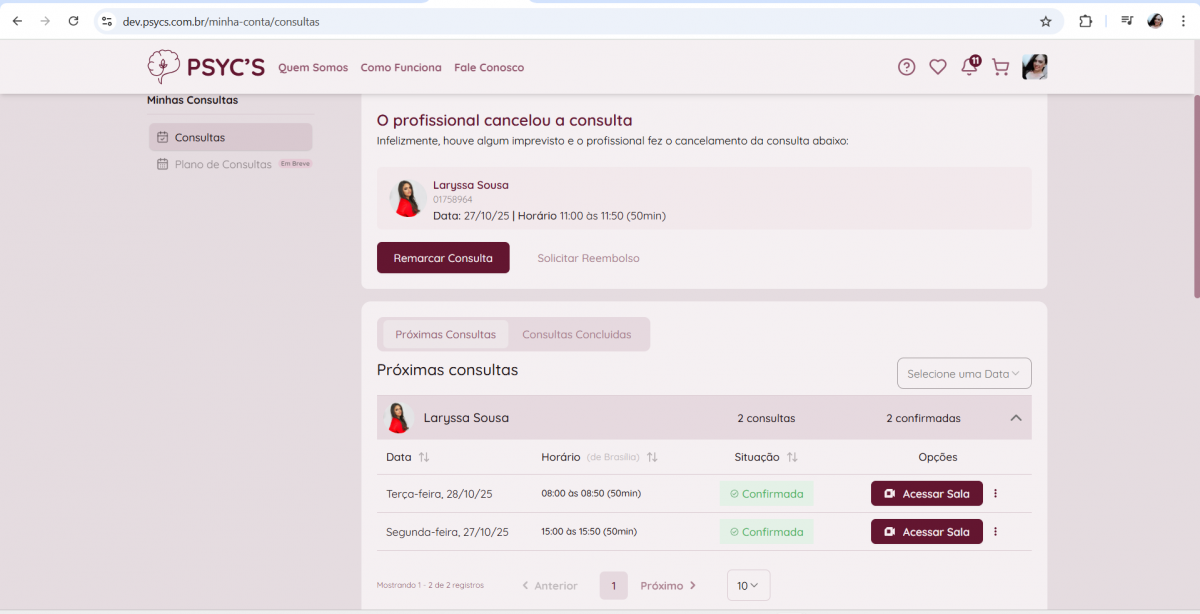This screenshot has height=614, width=1200.
Task: Open favorites heart icon in header
Action: coord(937,67)
